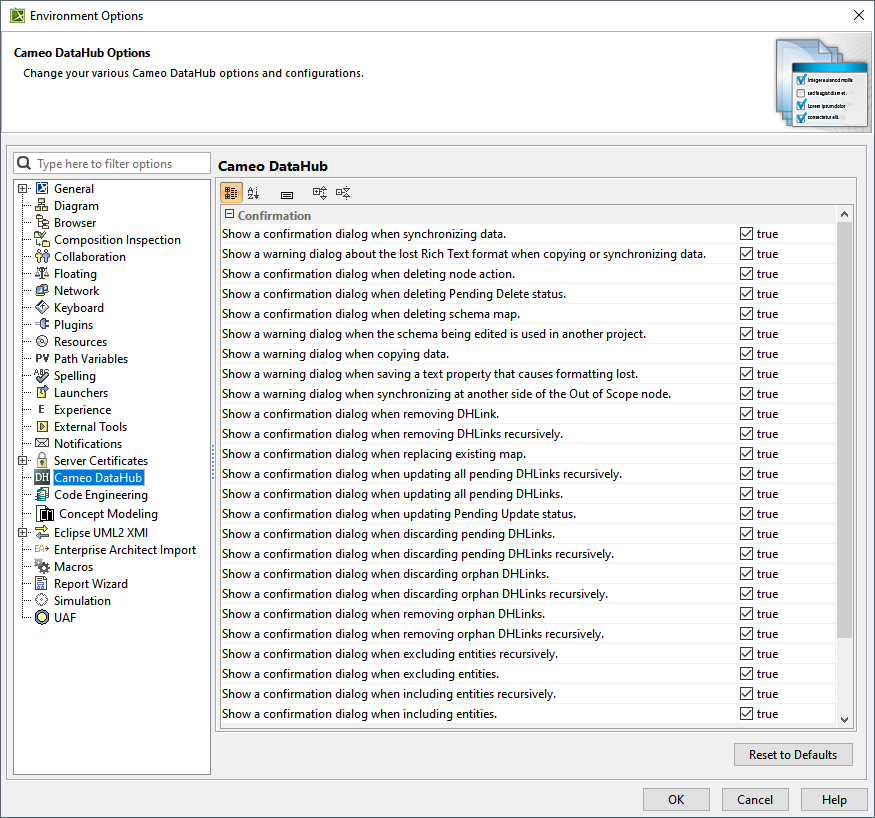Collapse the Confirmation group

tap(229, 214)
